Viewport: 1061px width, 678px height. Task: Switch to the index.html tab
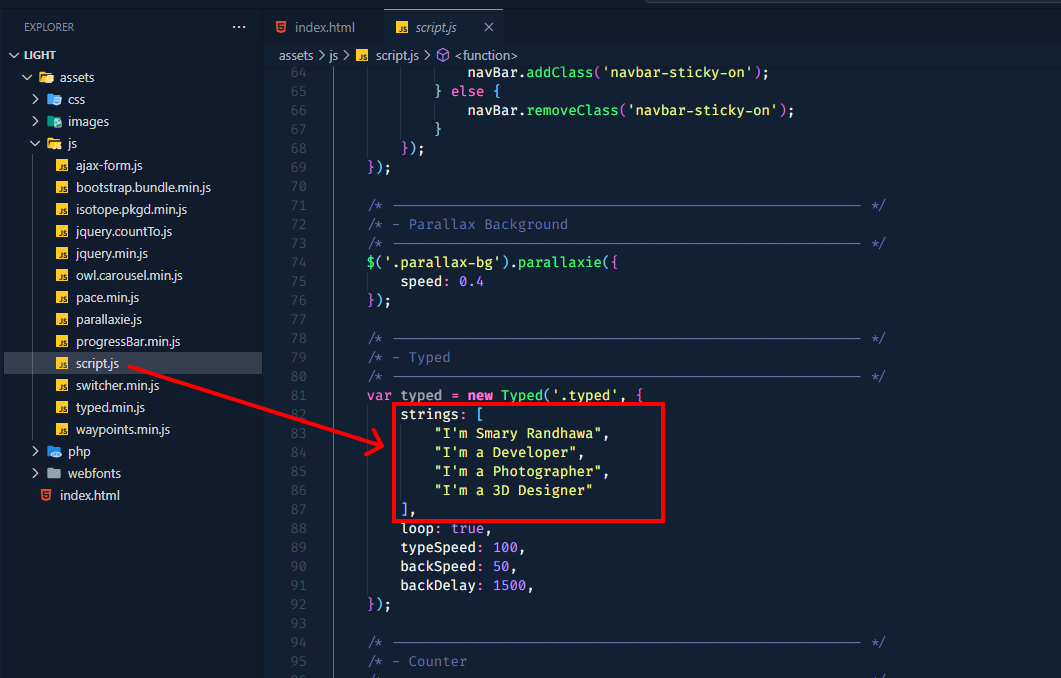pos(315,27)
